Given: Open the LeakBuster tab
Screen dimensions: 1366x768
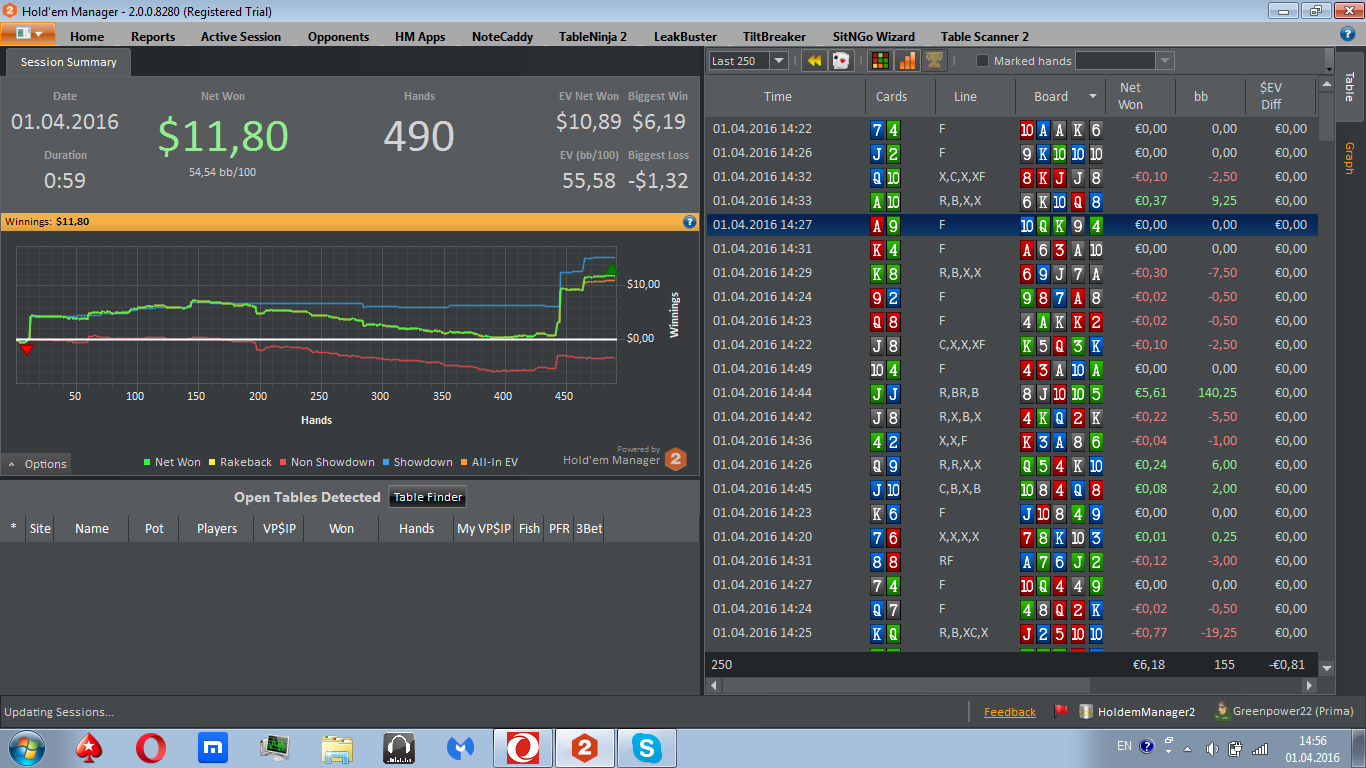Looking at the screenshot, I should pyautogui.click(x=685, y=36).
